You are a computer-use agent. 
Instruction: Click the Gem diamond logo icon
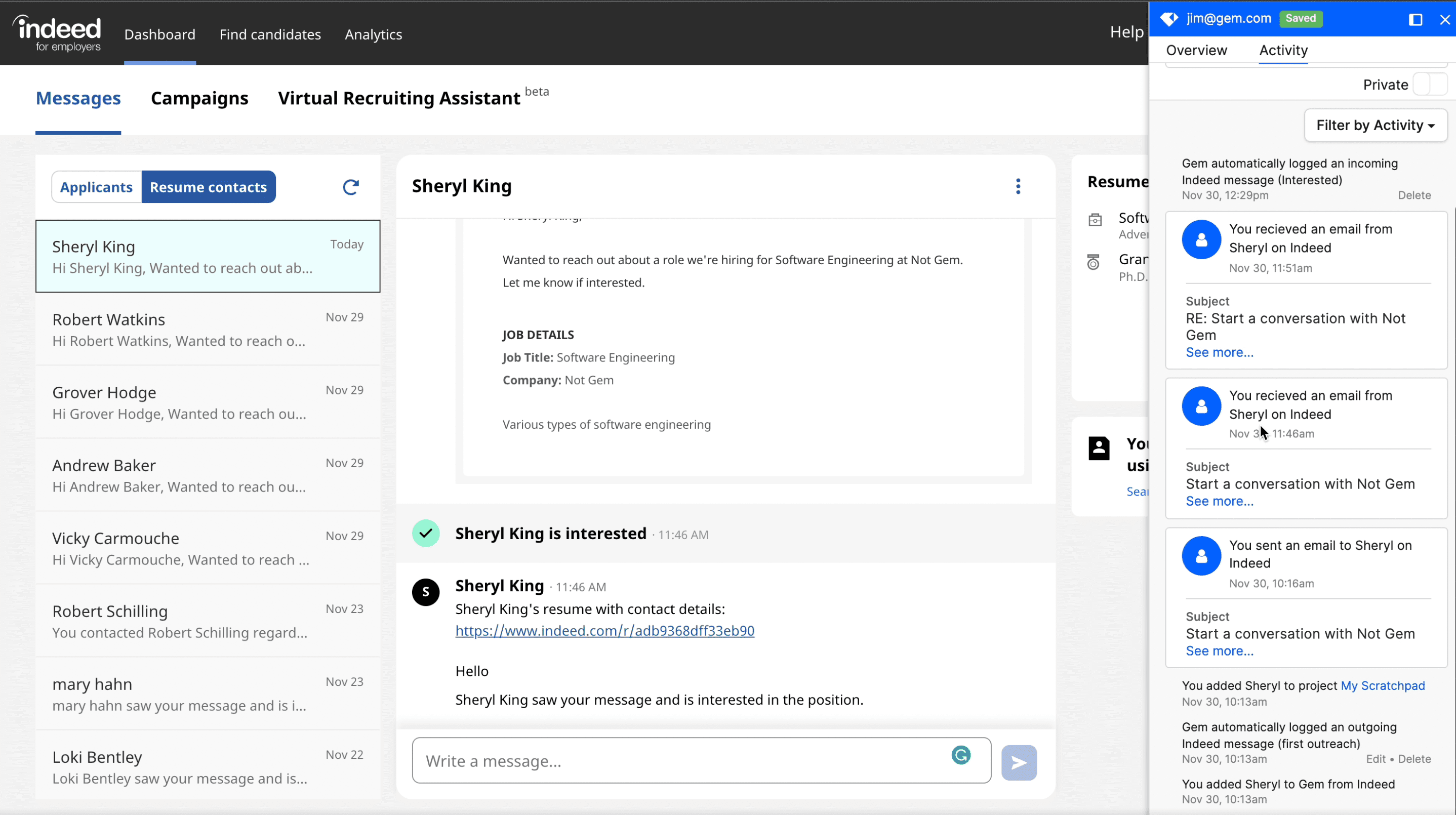[x=1169, y=19]
